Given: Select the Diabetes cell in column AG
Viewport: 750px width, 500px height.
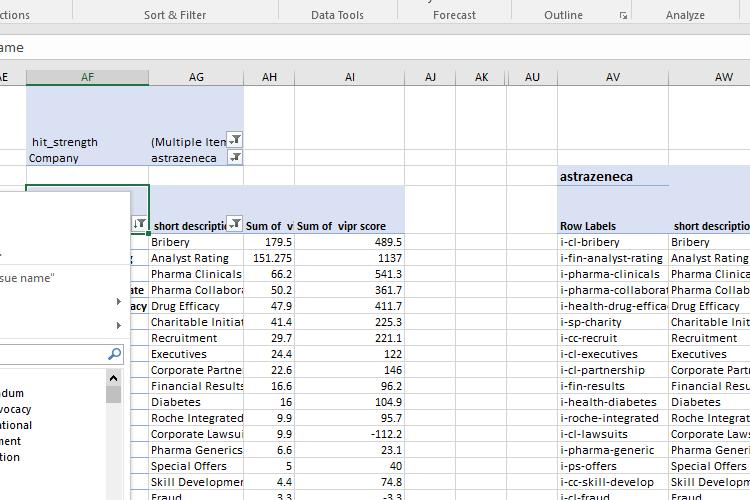Looking at the screenshot, I should click(196, 402).
